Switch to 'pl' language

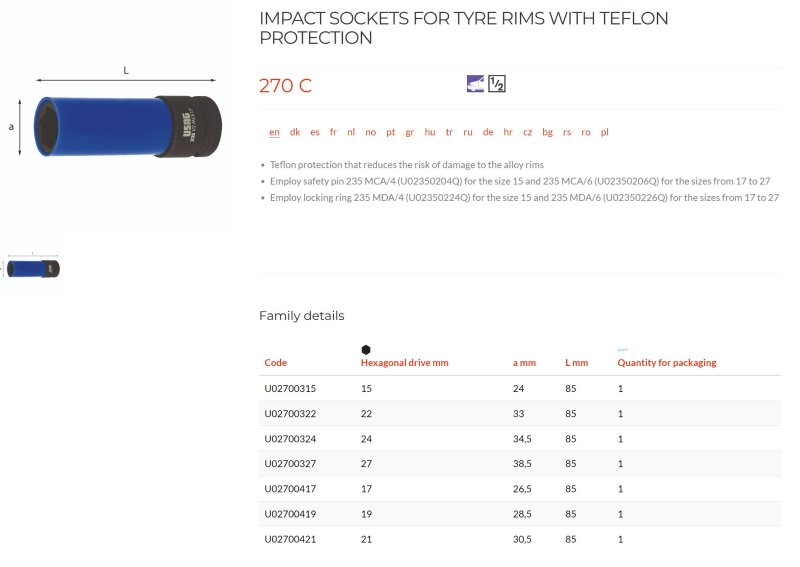tap(605, 132)
